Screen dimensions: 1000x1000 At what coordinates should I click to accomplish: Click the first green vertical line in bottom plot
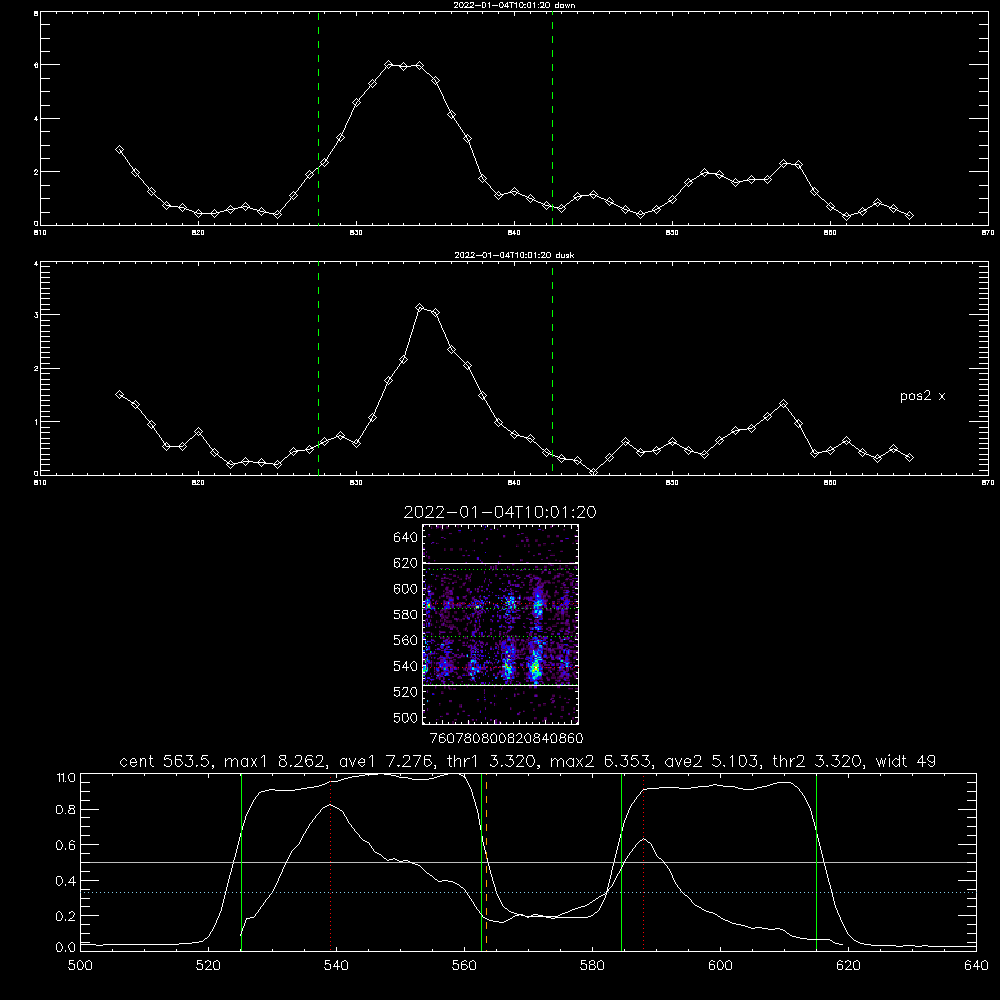241,862
